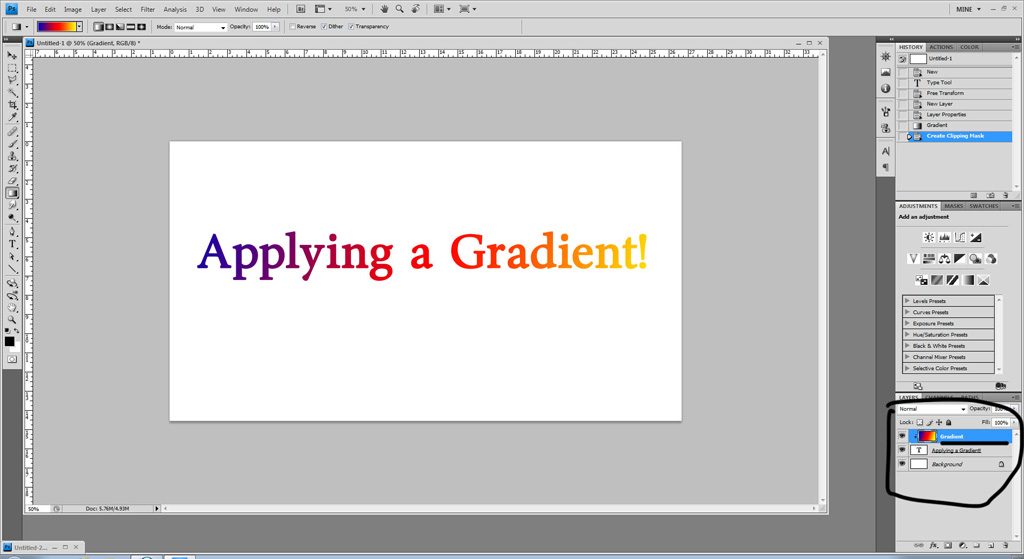
Task: Click the gradient preview swatch in options bar
Action: 56,27
